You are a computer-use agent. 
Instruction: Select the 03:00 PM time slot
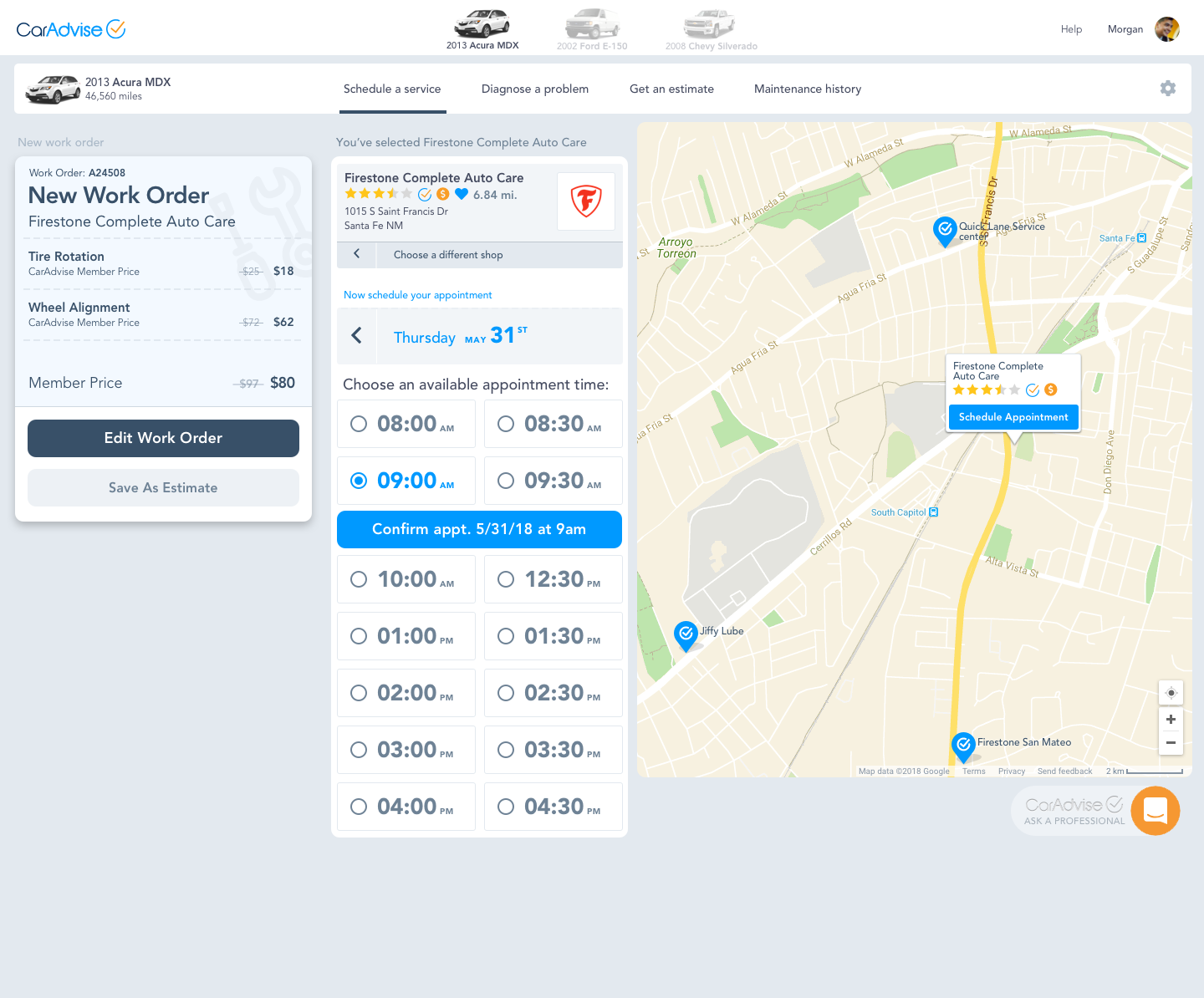point(406,750)
